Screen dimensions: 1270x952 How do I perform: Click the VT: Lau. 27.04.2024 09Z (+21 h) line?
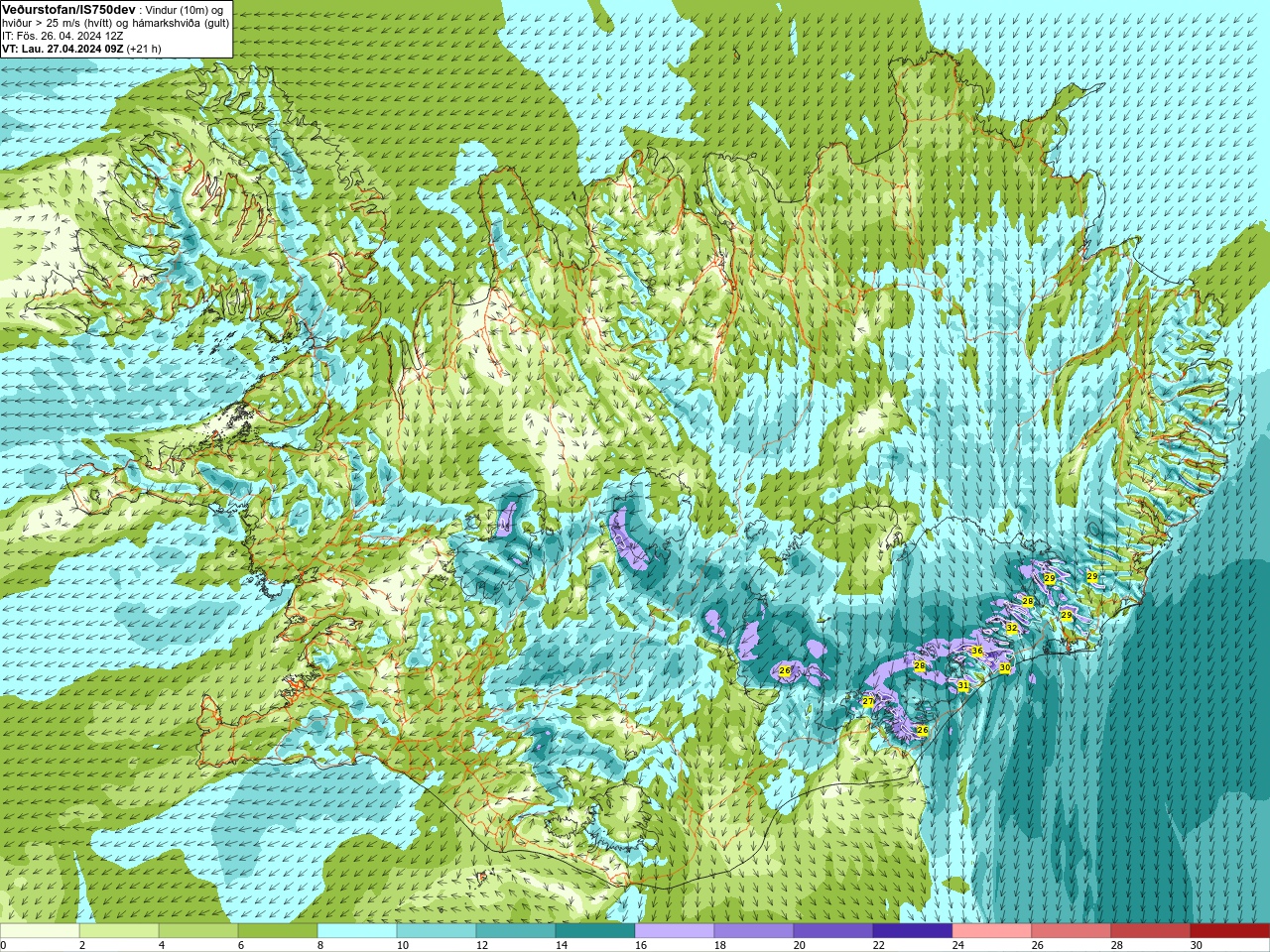(x=81, y=49)
